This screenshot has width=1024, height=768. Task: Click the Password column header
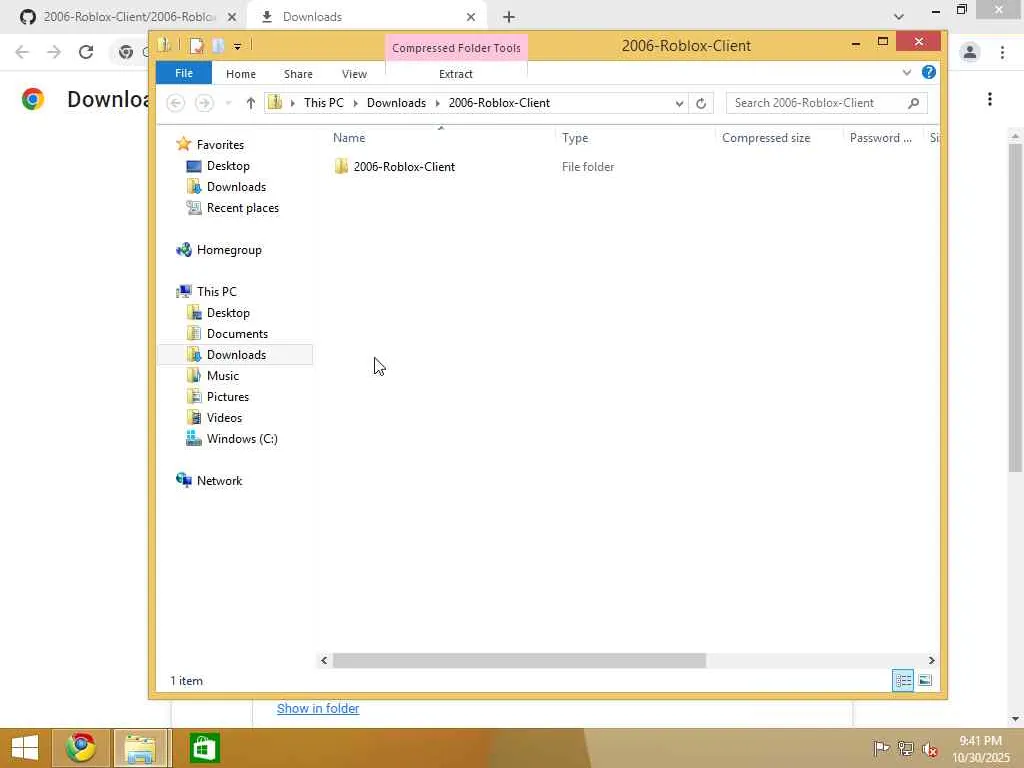882,138
